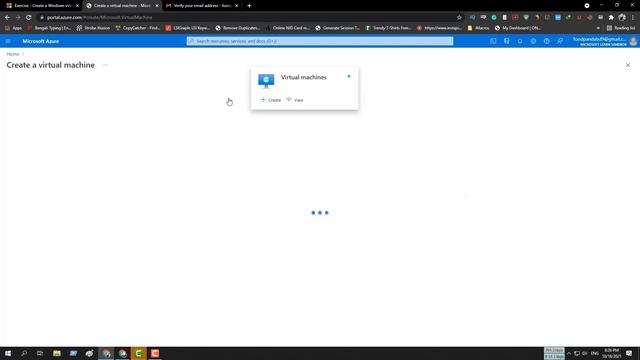
Task: Close the Create a virtual machine blade
Action: pos(628,65)
